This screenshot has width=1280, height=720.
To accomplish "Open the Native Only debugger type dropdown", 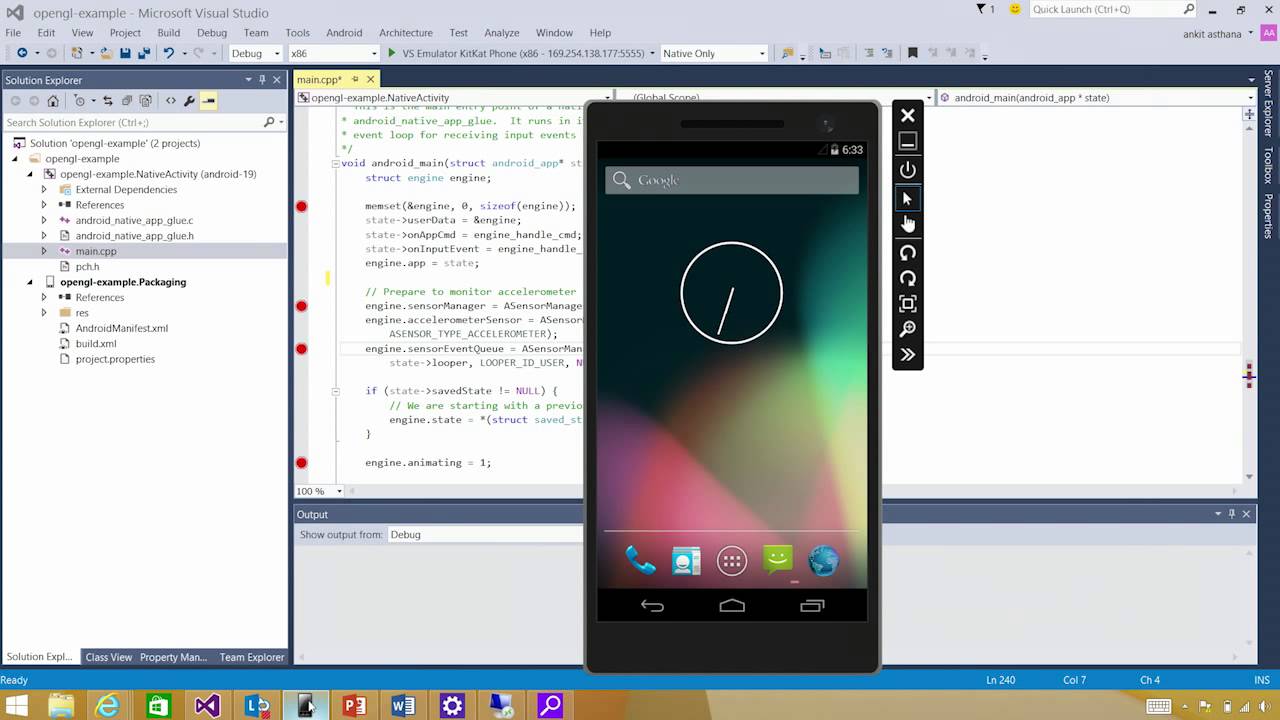I will click(714, 53).
